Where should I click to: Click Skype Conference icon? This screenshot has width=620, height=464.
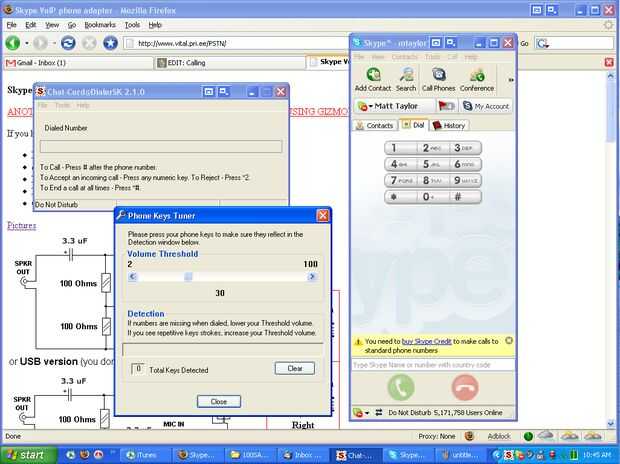tap(477, 80)
